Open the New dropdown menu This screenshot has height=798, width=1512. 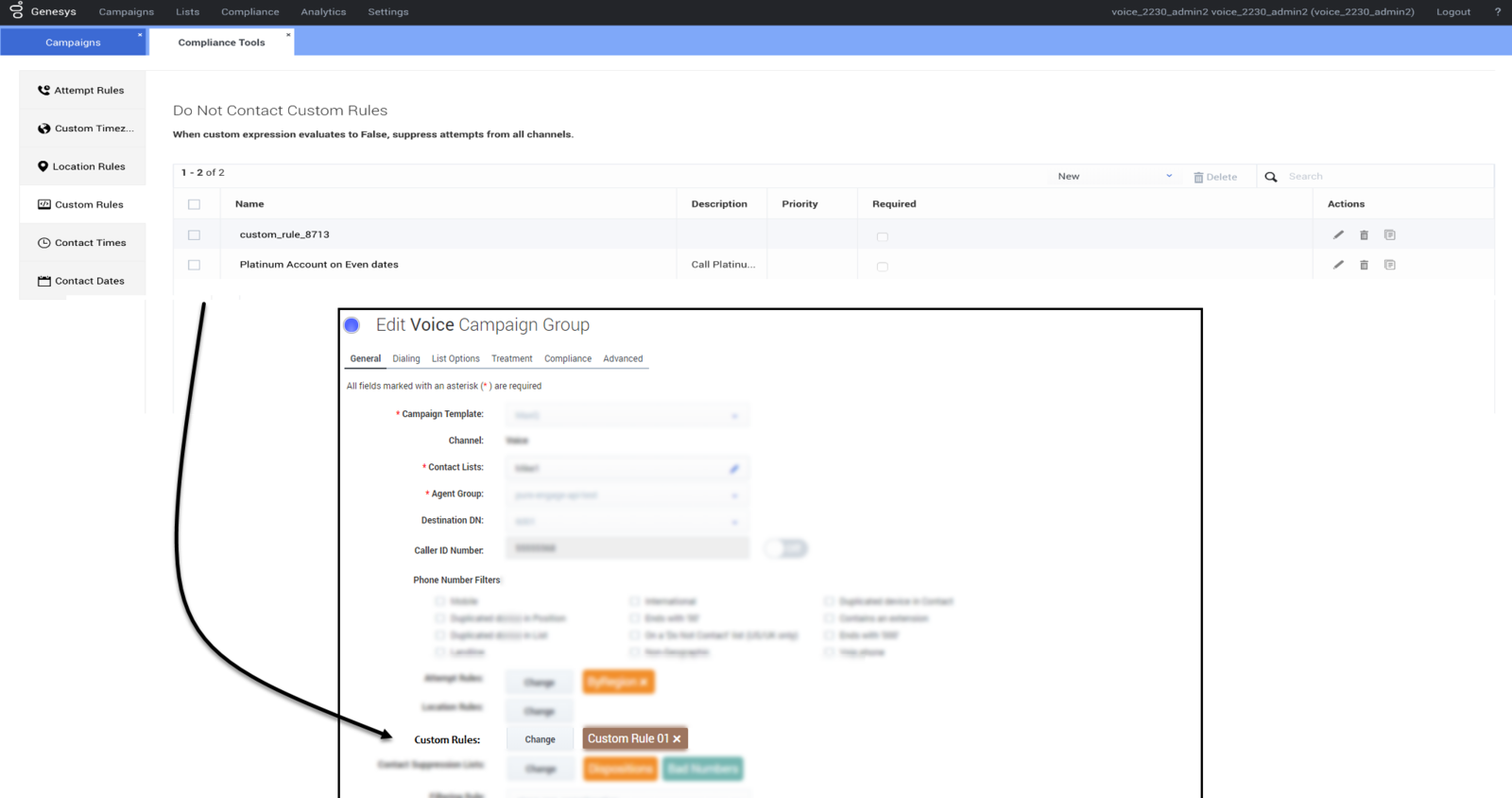pyautogui.click(x=1114, y=177)
